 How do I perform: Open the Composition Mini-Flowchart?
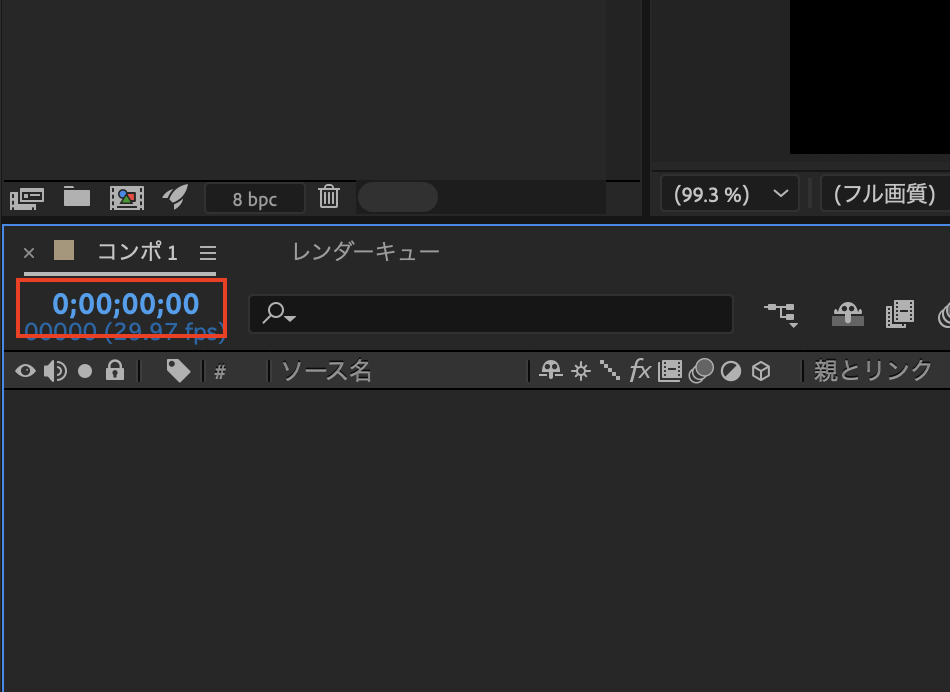[781, 314]
